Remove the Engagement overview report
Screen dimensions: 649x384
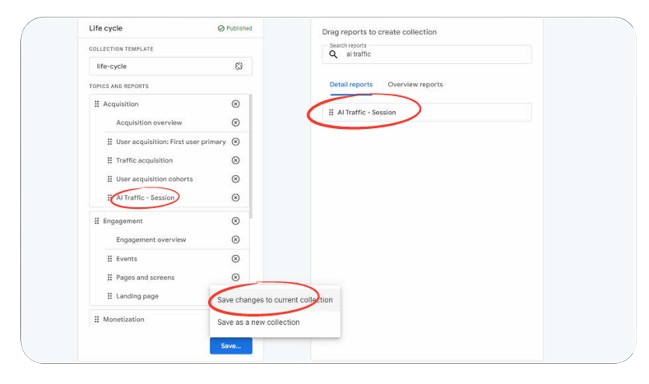pyautogui.click(x=236, y=240)
